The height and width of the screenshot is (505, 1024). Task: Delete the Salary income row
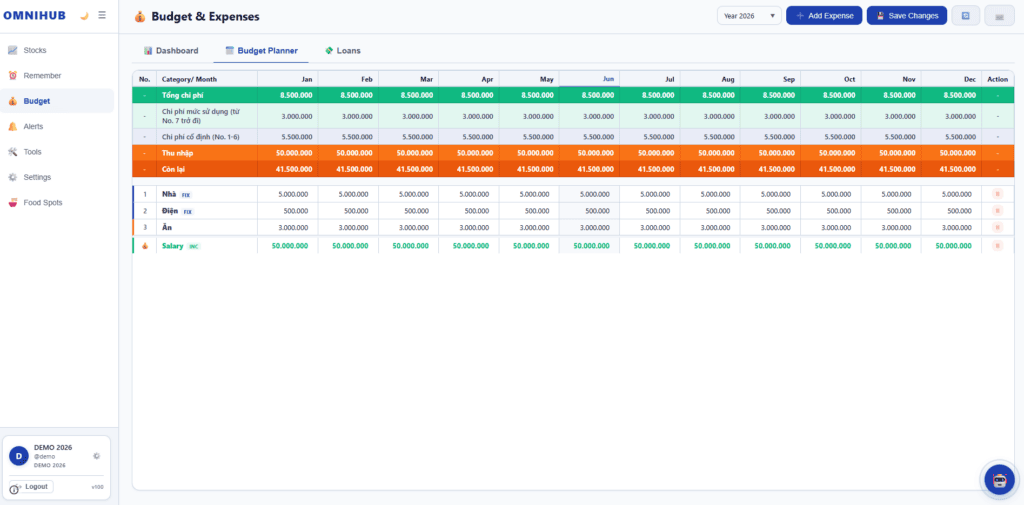pyautogui.click(x=997, y=246)
